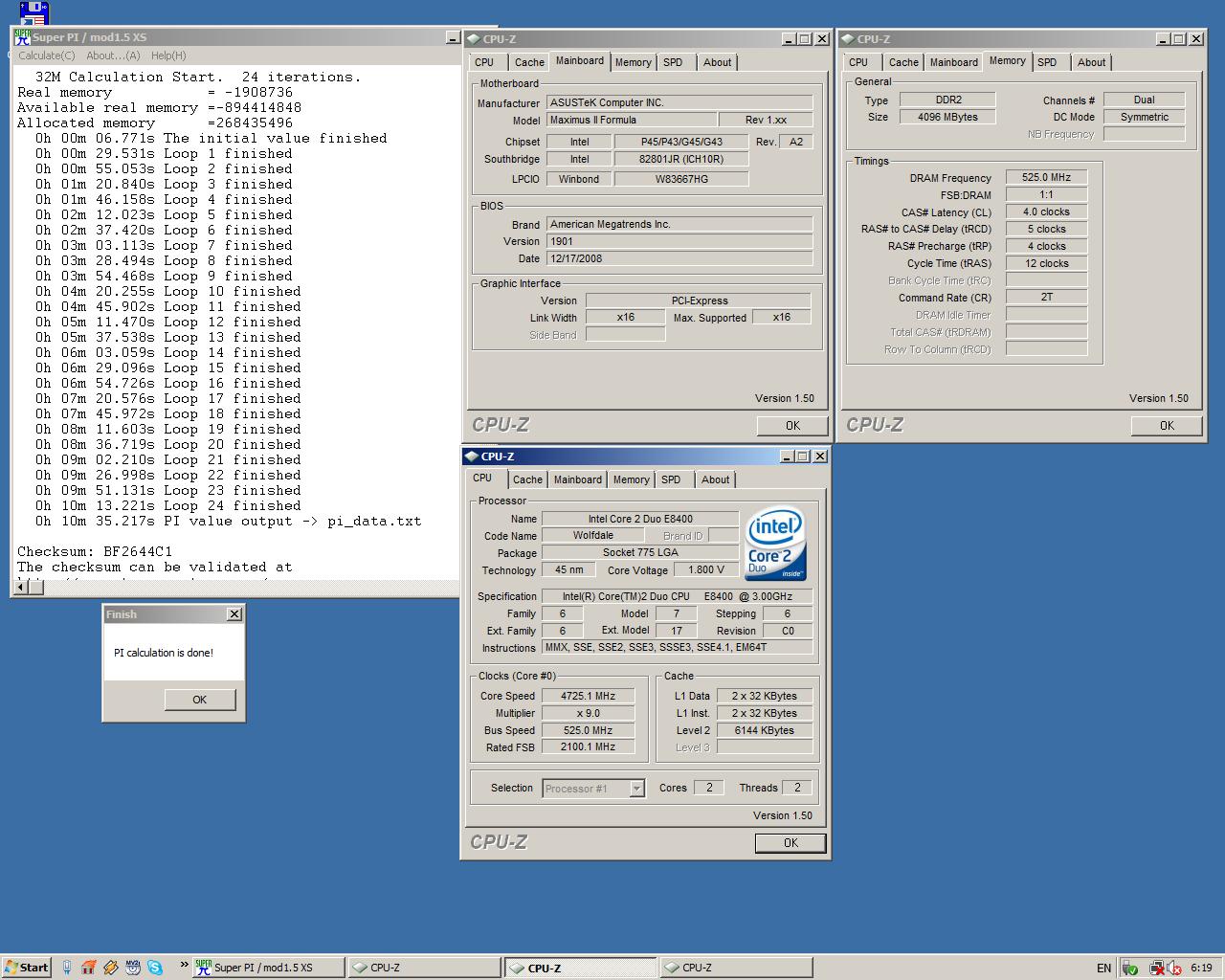Click the DRAM Frequency value 525.0 MHz
Screen dimensions: 1225x980
click(1046, 177)
